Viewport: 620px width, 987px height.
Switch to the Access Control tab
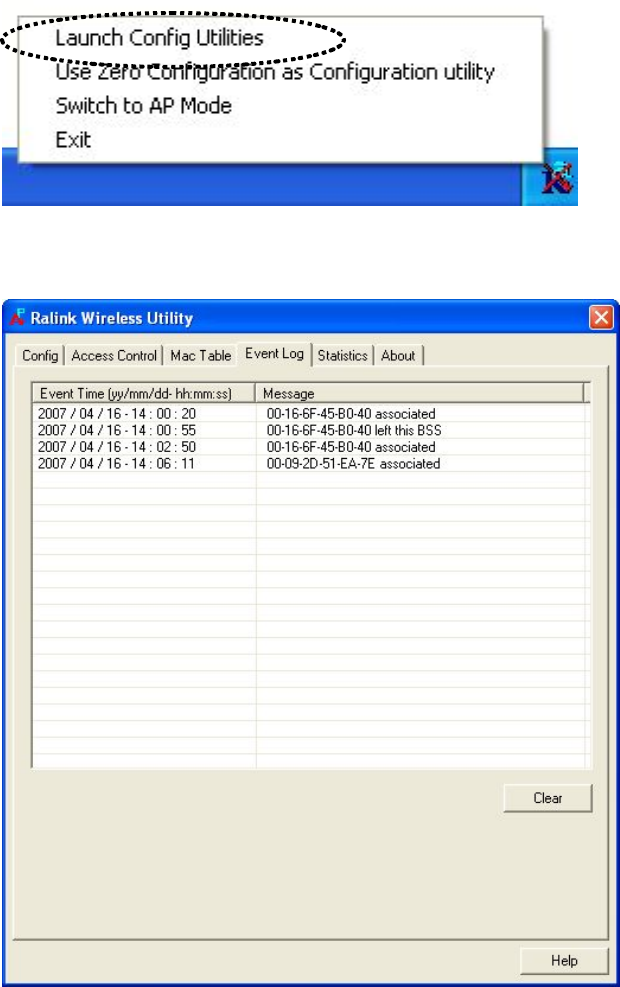pos(114,356)
